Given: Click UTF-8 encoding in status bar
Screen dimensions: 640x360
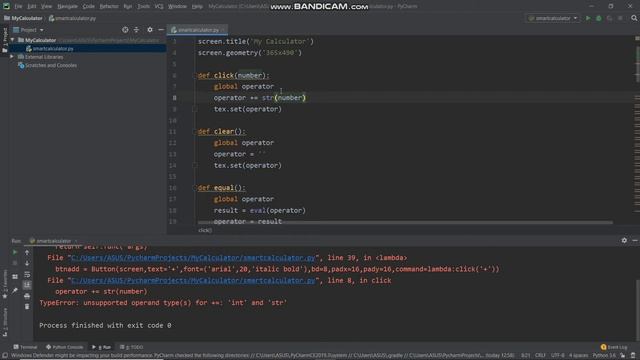Looking at the screenshot, I should (x=558, y=356).
